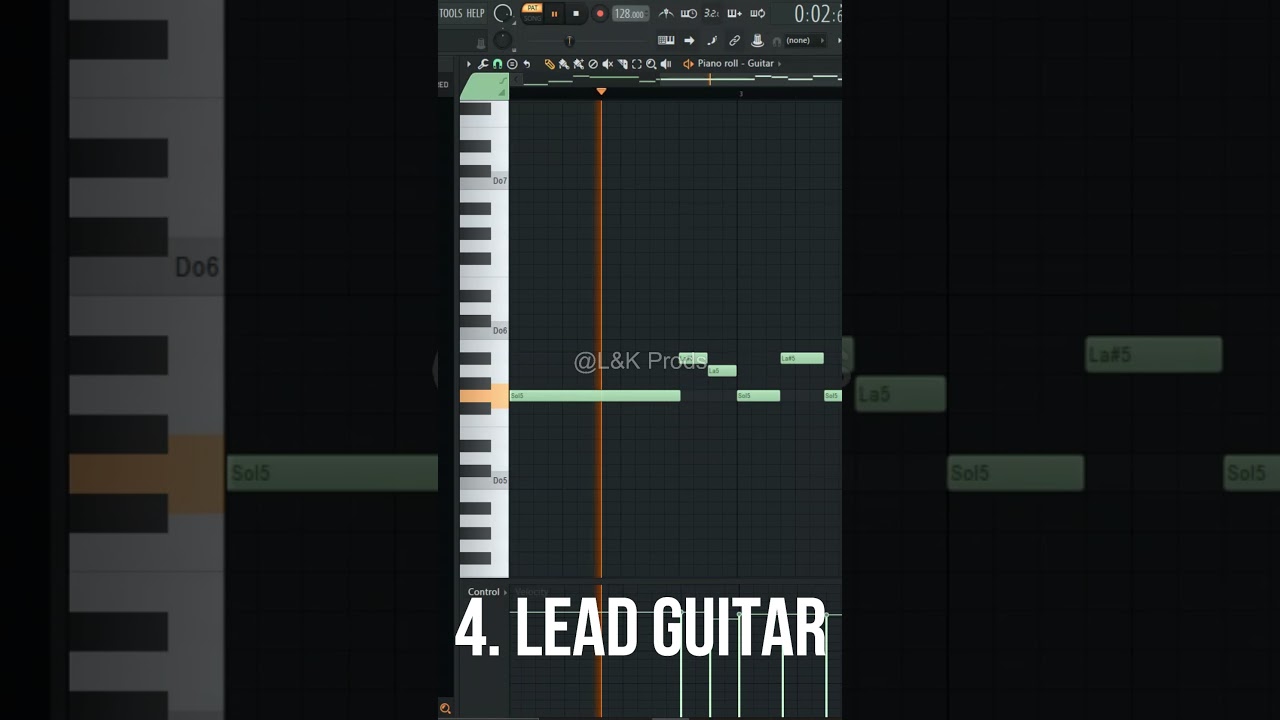Click the gray global snap magnet icon
Image resolution: width=1280 pixels, height=720 pixels.
(x=777, y=41)
